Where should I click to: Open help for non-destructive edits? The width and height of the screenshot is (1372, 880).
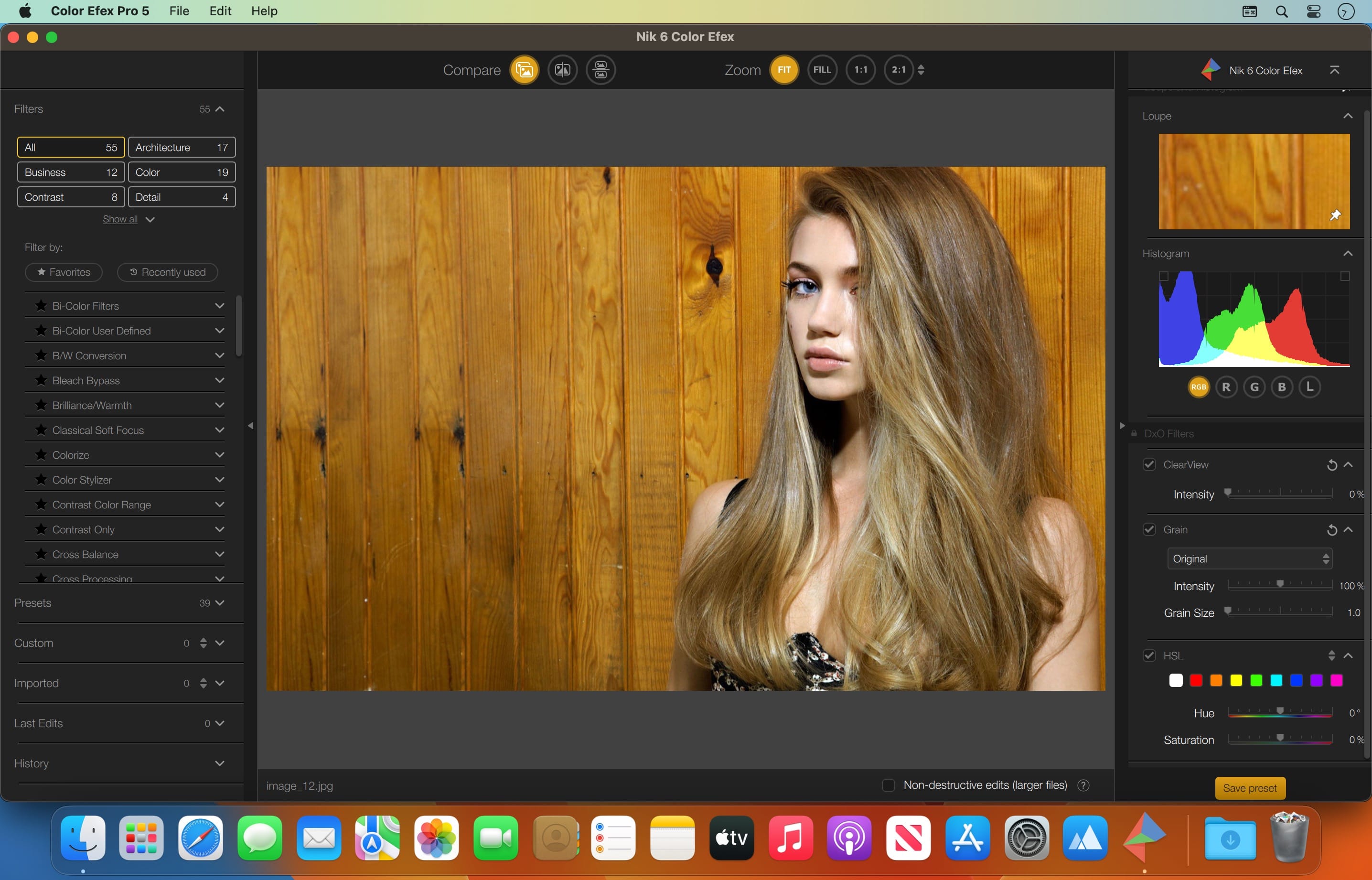coord(1083,785)
